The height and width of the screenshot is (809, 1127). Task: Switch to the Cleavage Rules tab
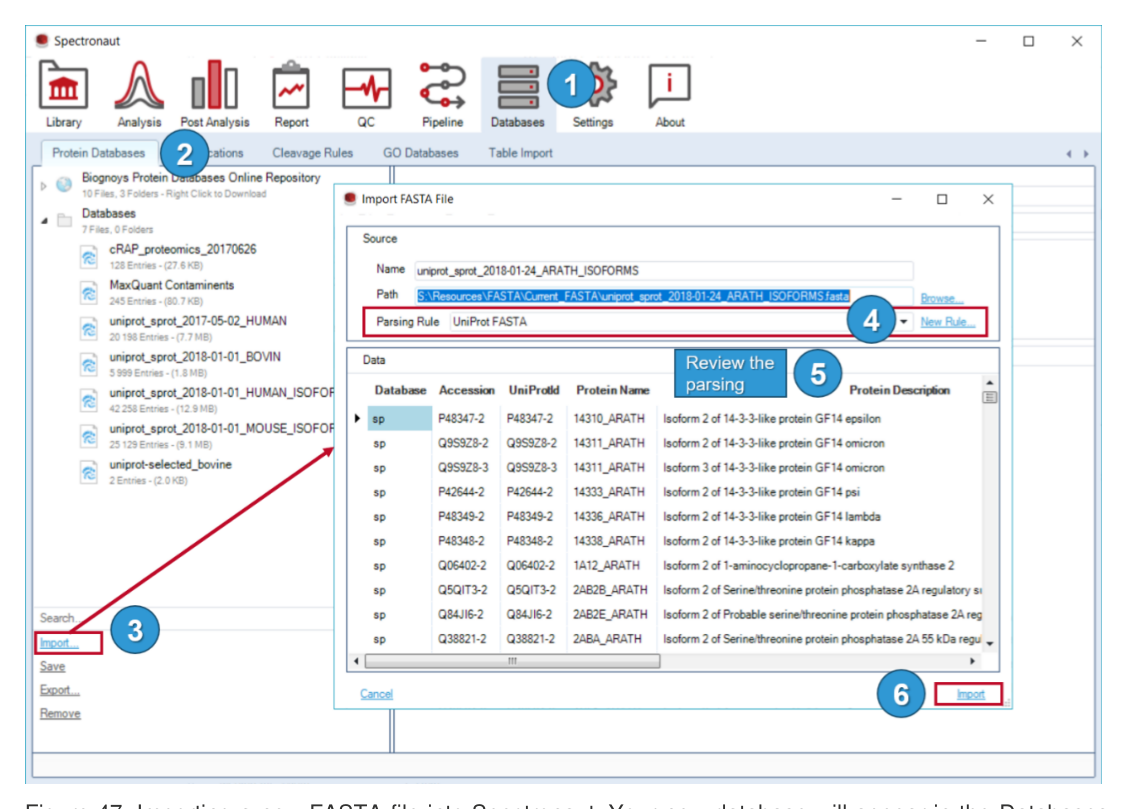tap(313, 153)
